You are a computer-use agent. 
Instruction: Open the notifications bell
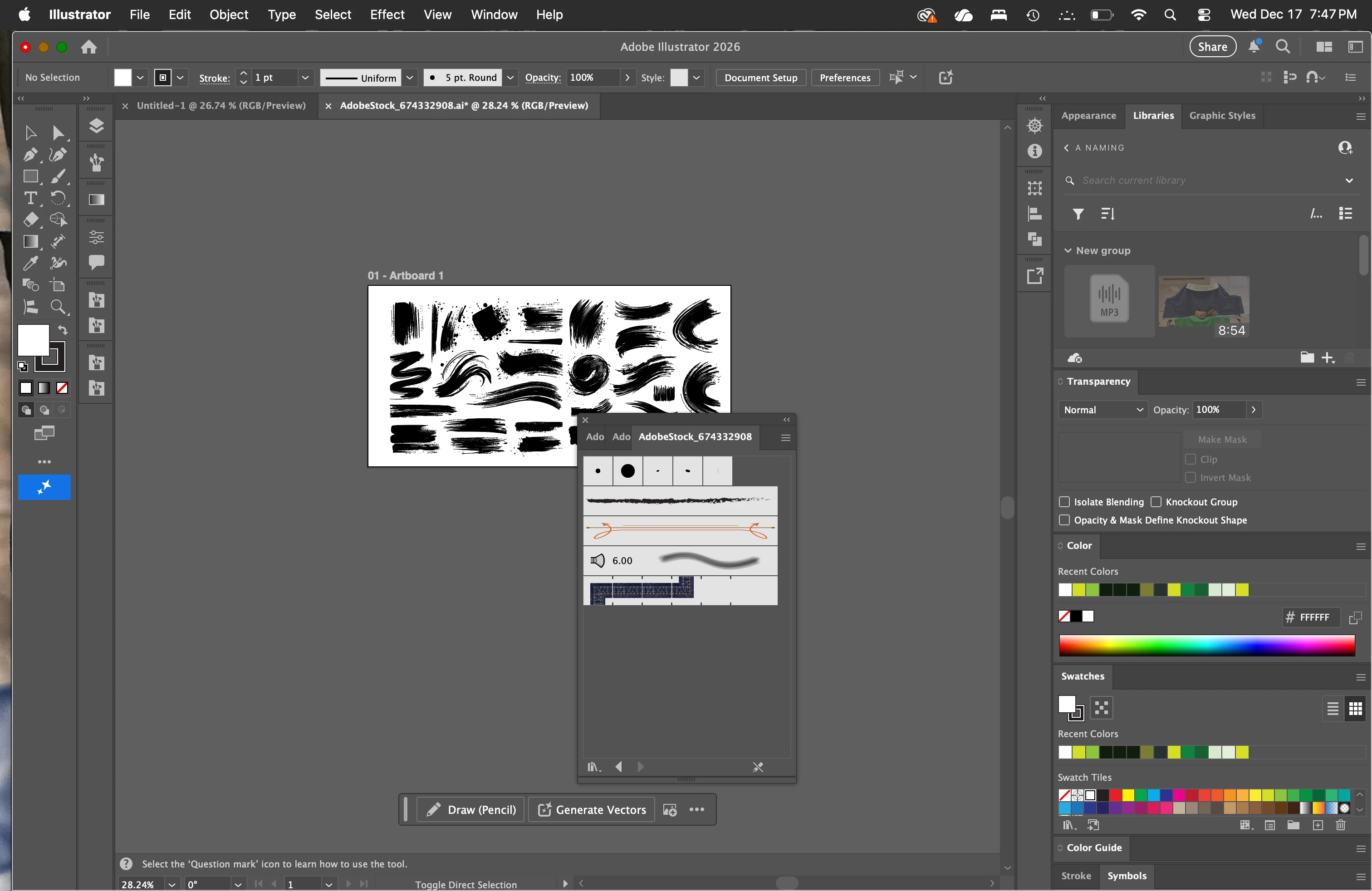(1254, 46)
